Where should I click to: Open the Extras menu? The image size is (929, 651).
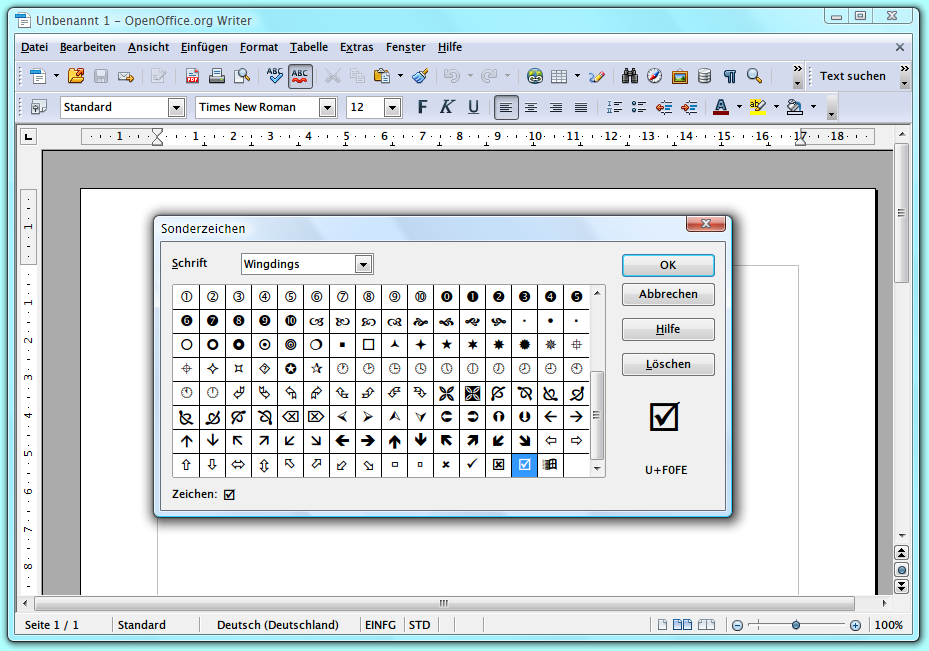click(x=357, y=47)
